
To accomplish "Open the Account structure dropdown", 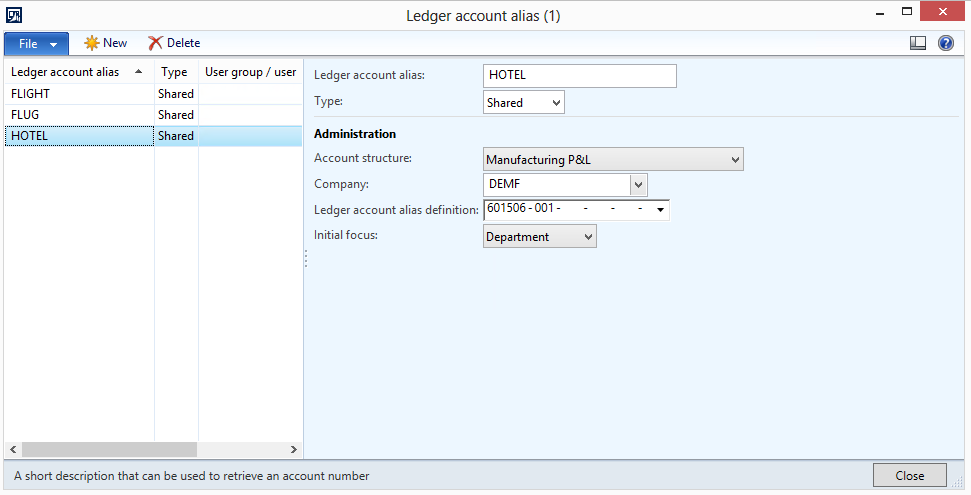I will pyautogui.click(x=735, y=159).
